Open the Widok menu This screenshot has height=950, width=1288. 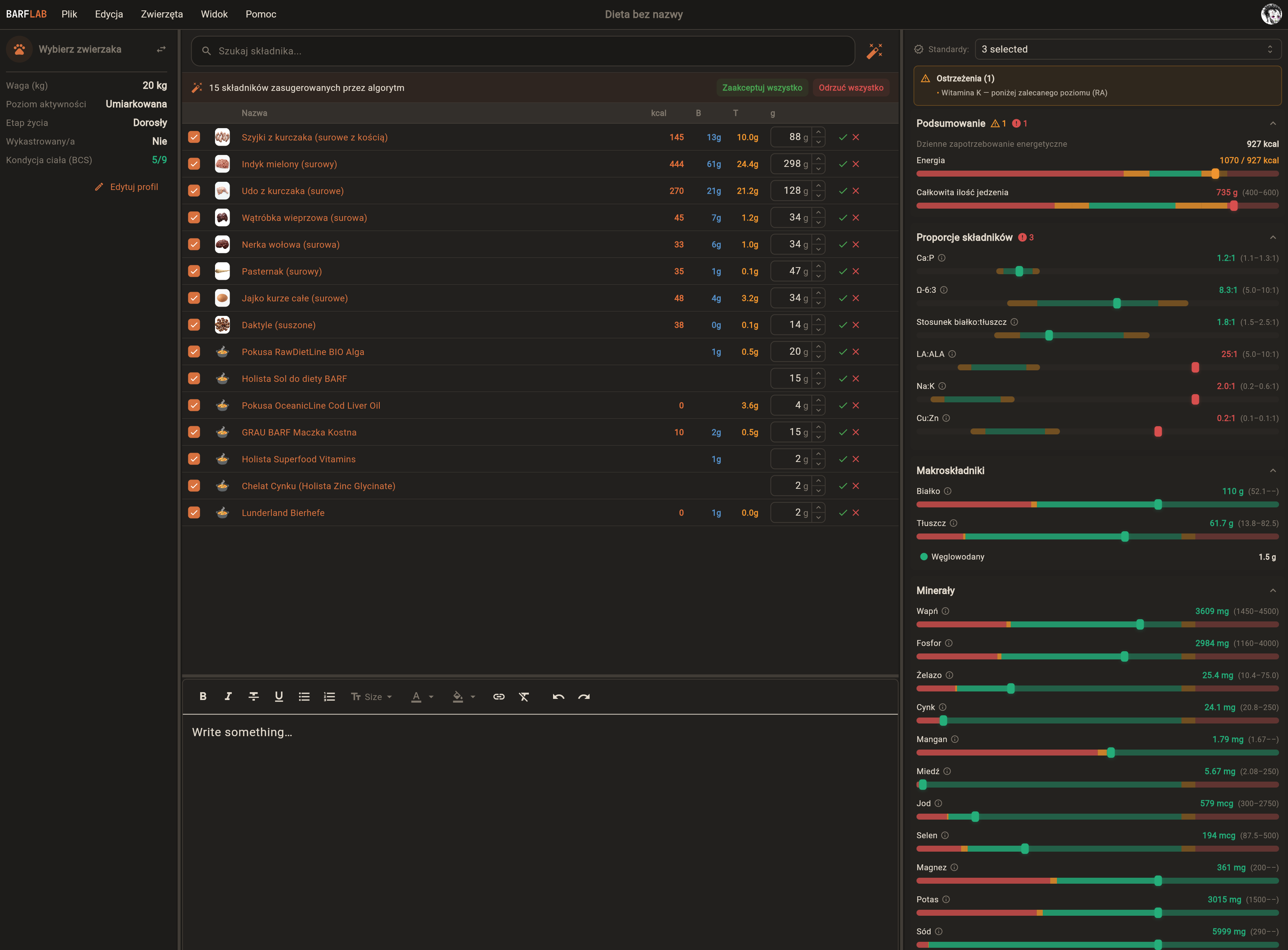(x=214, y=14)
